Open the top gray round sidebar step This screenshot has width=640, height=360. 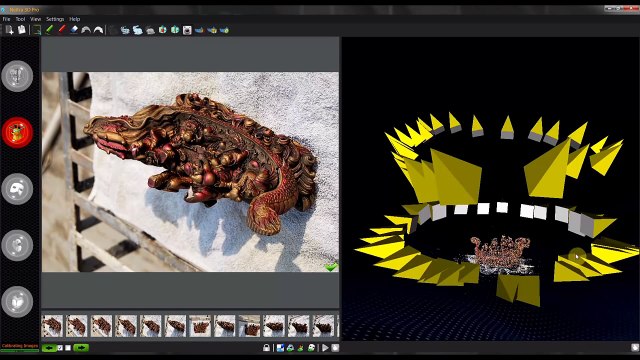17,76
